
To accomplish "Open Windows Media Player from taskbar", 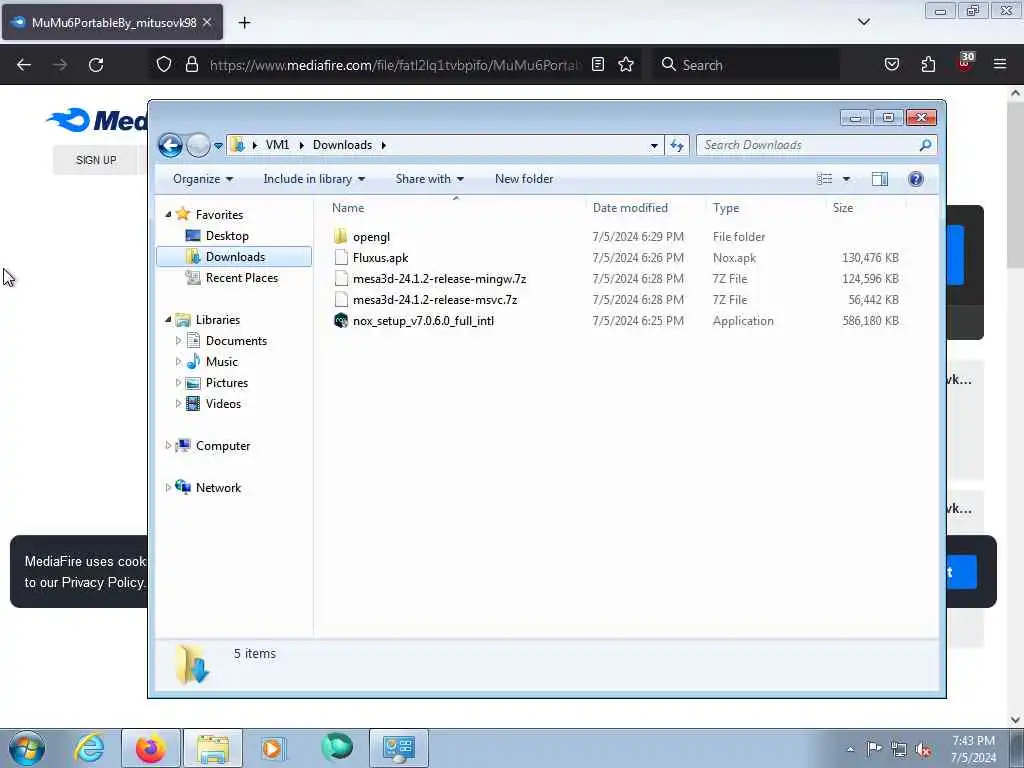I will (x=272, y=748).
